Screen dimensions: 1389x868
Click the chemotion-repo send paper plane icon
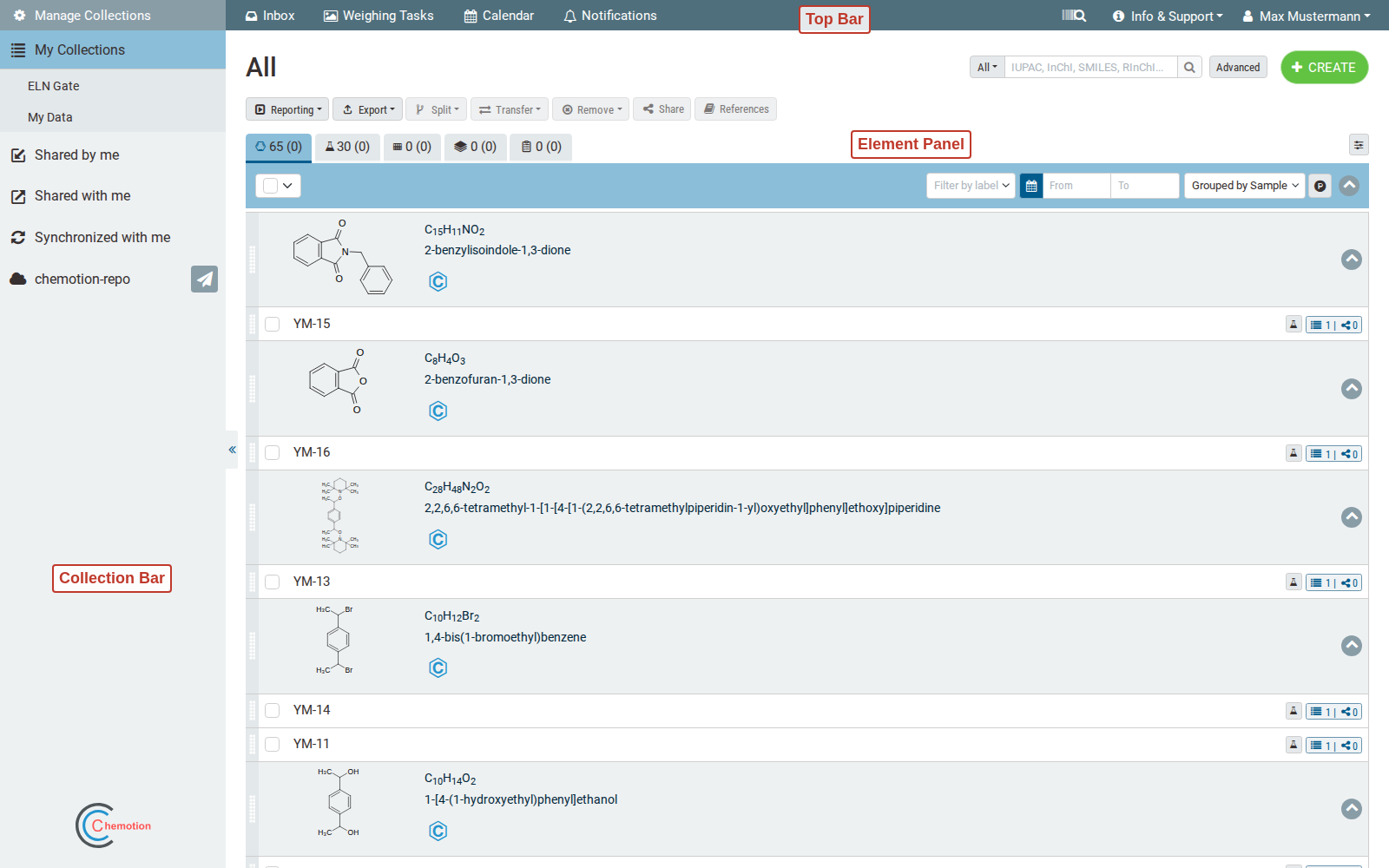point(204,279)
